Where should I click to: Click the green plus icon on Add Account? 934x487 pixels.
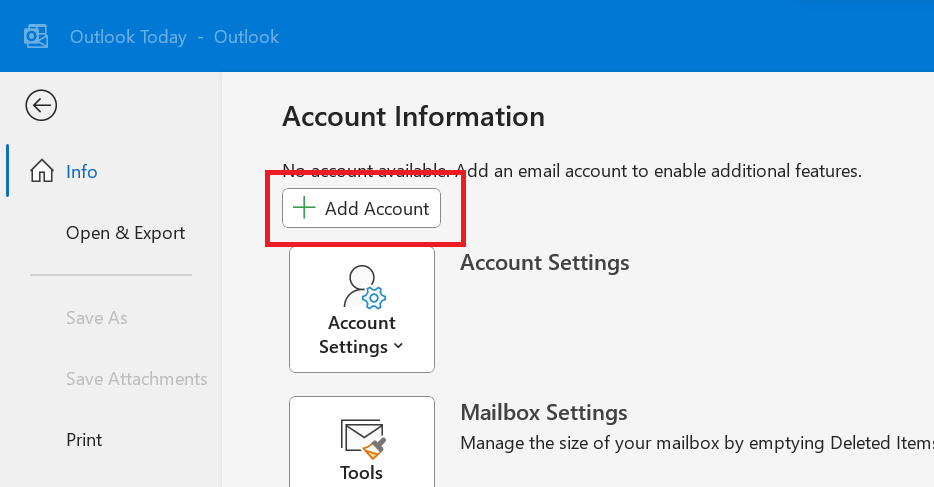(305, 208)
